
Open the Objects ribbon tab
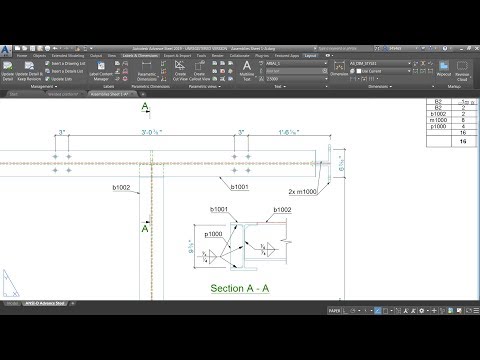39,56
